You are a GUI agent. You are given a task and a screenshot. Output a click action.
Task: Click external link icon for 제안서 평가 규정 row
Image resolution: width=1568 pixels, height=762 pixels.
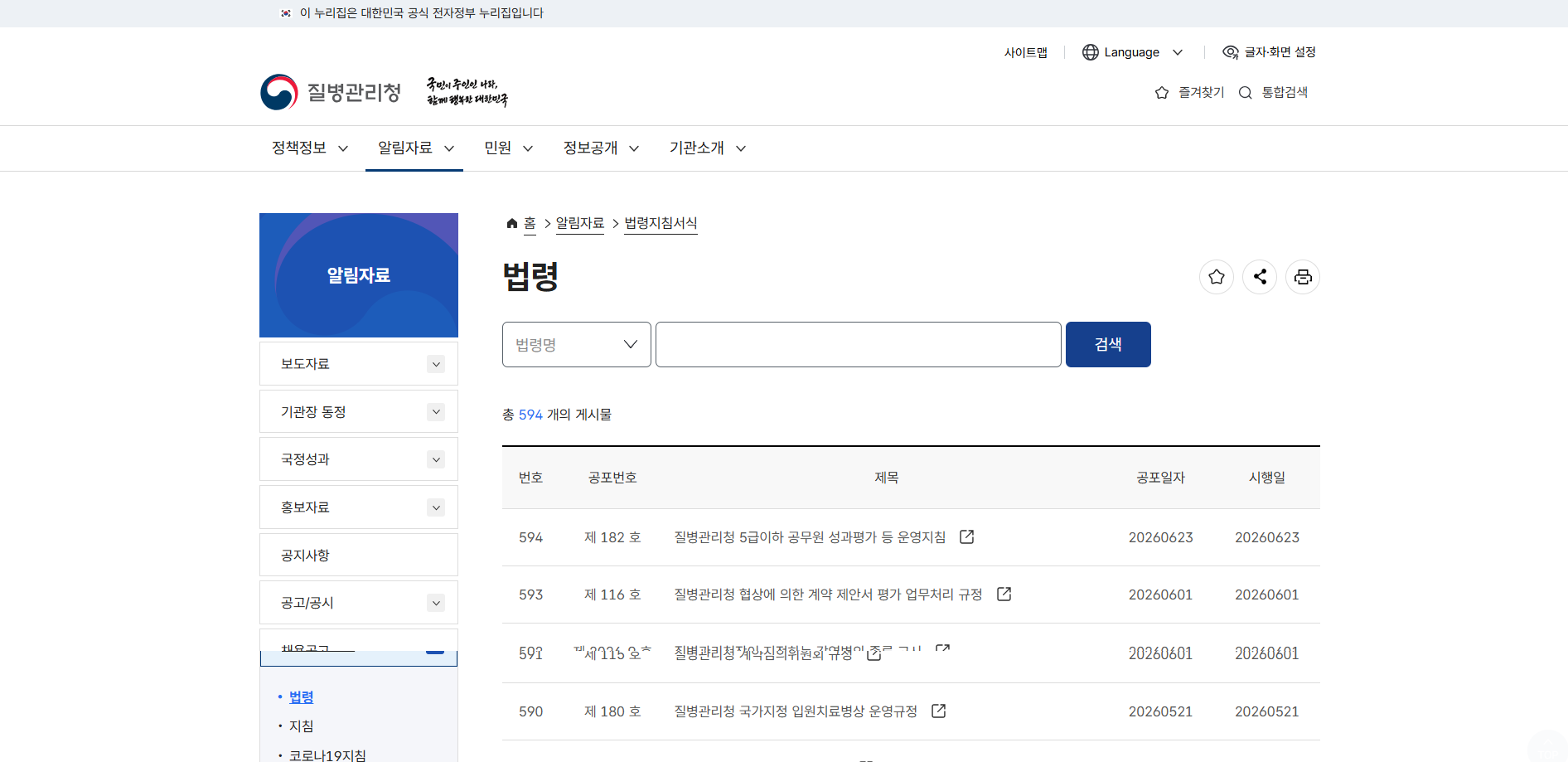[1004, 594]
